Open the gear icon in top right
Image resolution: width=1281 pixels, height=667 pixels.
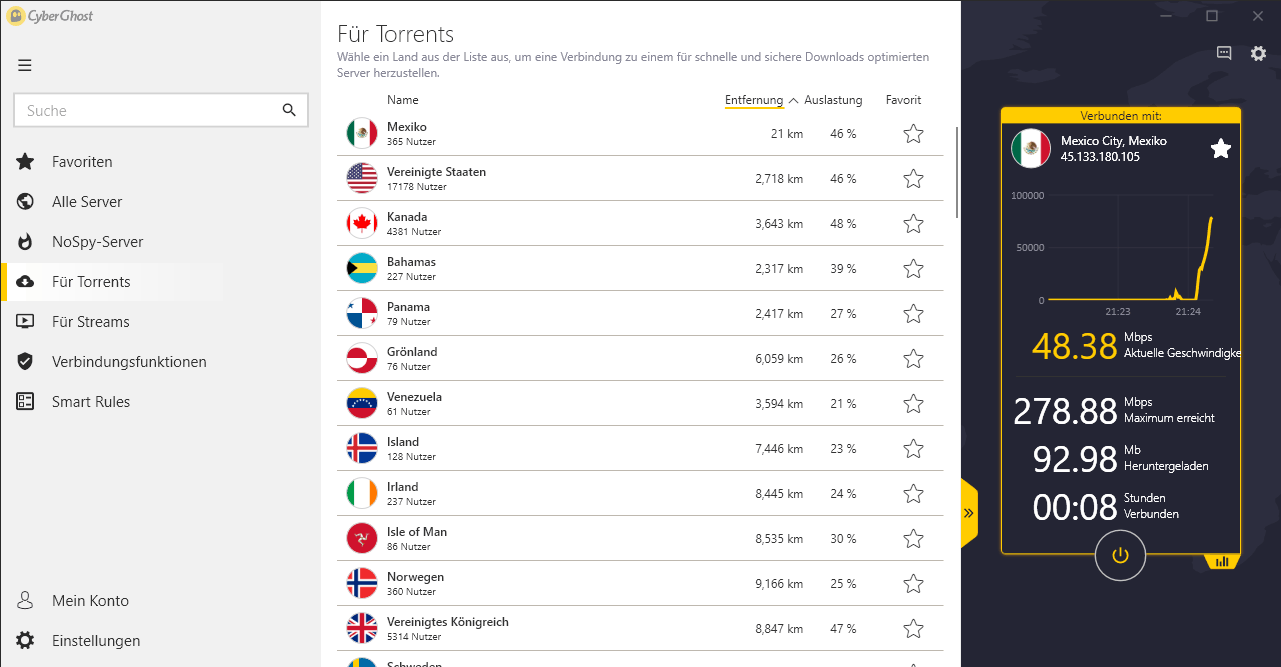coord(1259,53)
